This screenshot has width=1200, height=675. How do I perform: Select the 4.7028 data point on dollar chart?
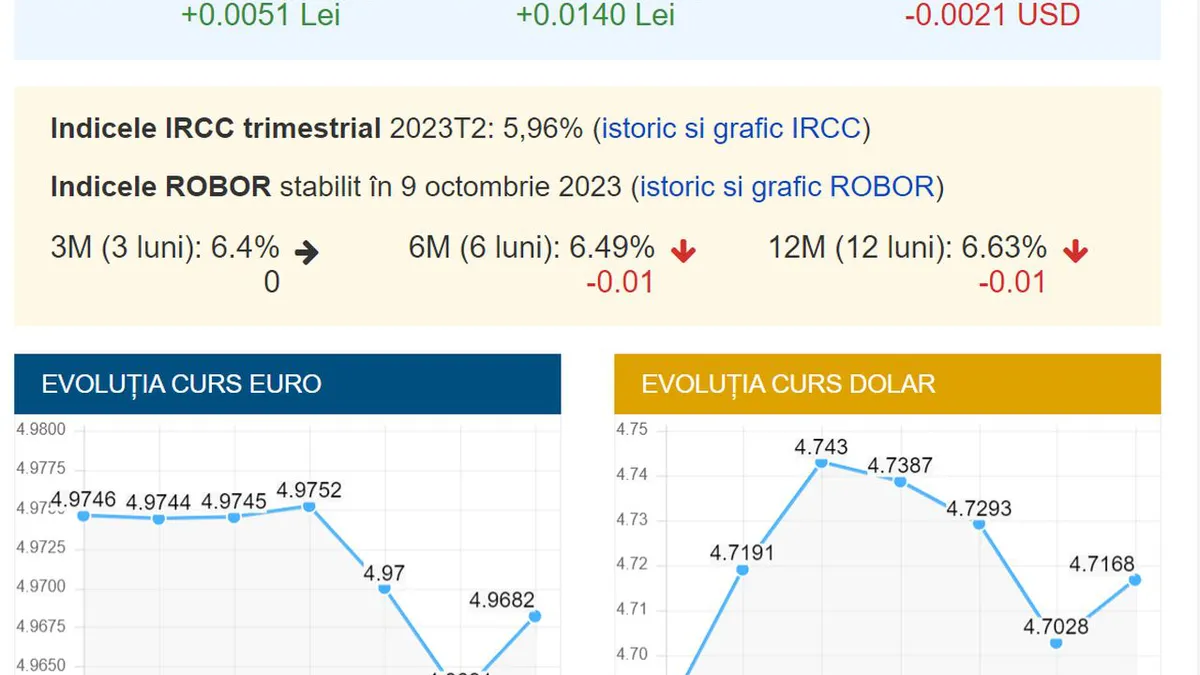tap(1056, 642)
